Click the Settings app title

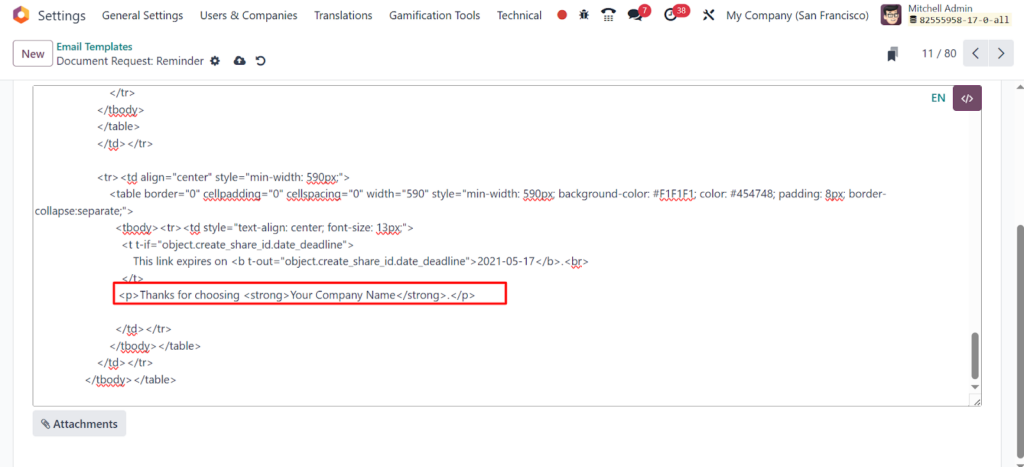pos(61,15)
